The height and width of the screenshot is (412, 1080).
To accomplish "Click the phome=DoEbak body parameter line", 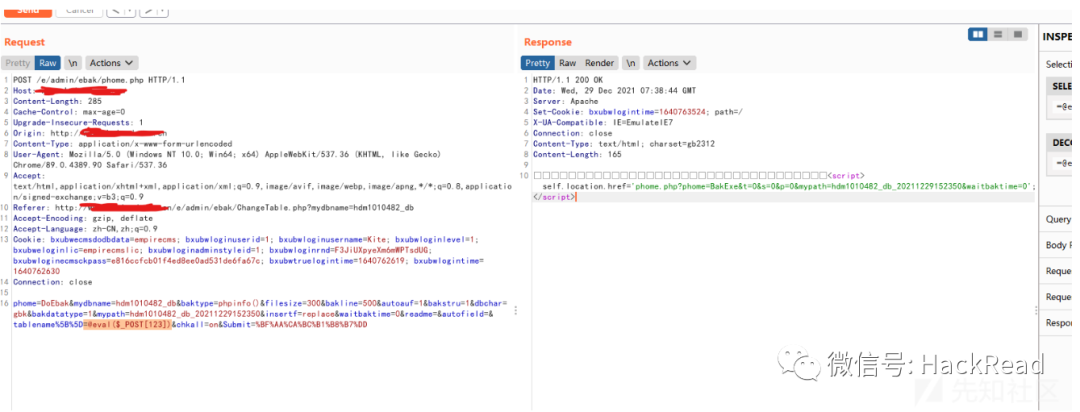I will [259, 313].
